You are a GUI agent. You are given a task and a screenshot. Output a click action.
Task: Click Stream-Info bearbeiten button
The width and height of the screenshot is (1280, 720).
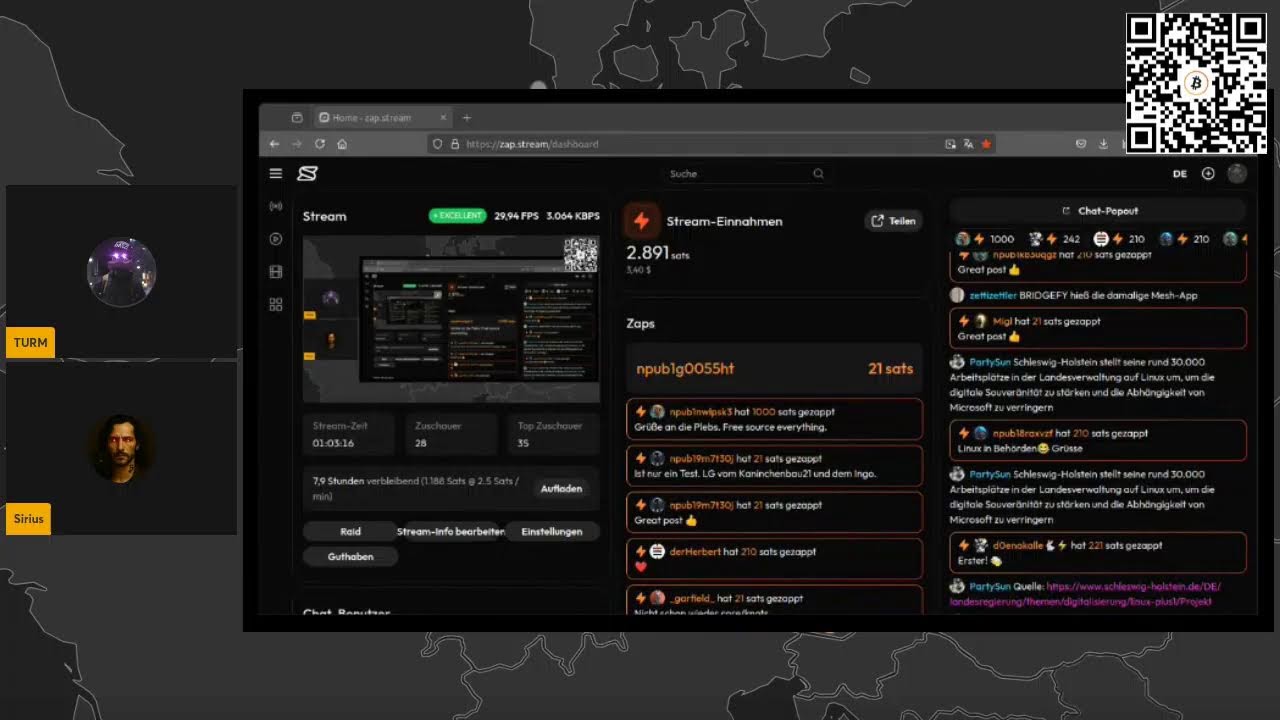click(x=451, y=531)
